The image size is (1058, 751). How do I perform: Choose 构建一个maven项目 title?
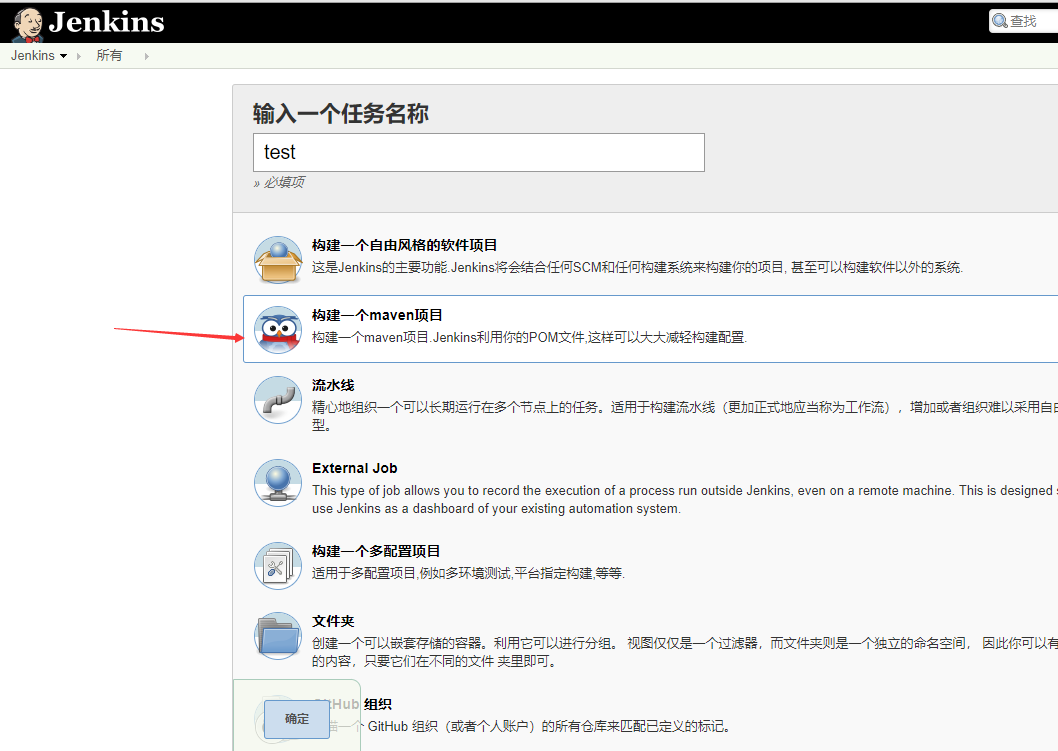pyautogui.click(x=377, y=315)
